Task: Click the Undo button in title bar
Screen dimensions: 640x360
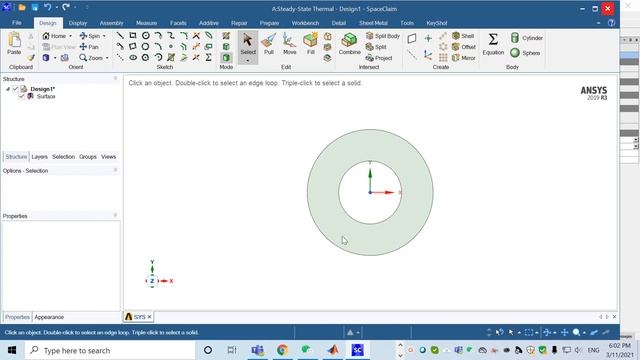Action: pos(47,7)
